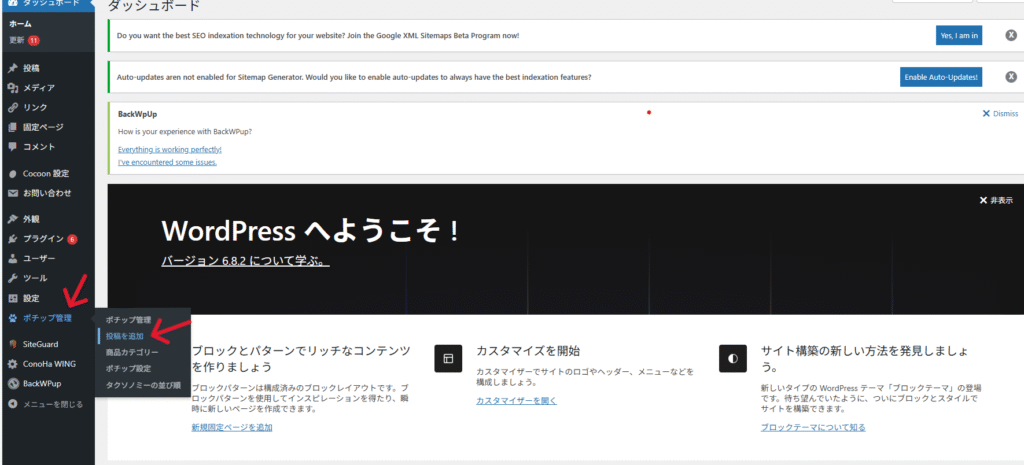Screen dimensions: 1024x465
Task: Open the 固定ページ sidebar menu label
Action: click(44, 127)
